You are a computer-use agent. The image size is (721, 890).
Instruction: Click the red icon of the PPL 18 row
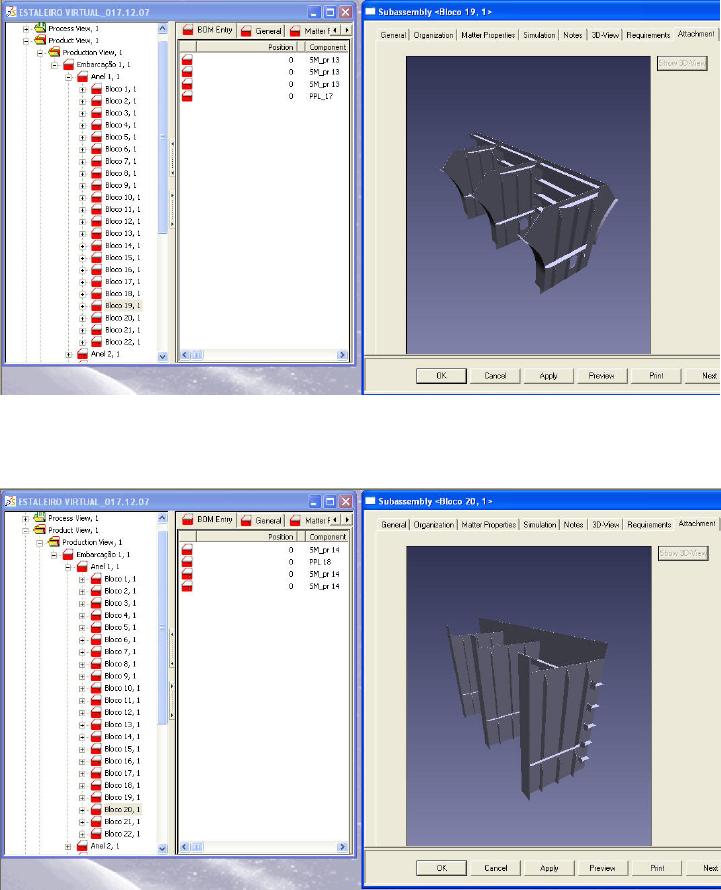[x=186, y=562]
